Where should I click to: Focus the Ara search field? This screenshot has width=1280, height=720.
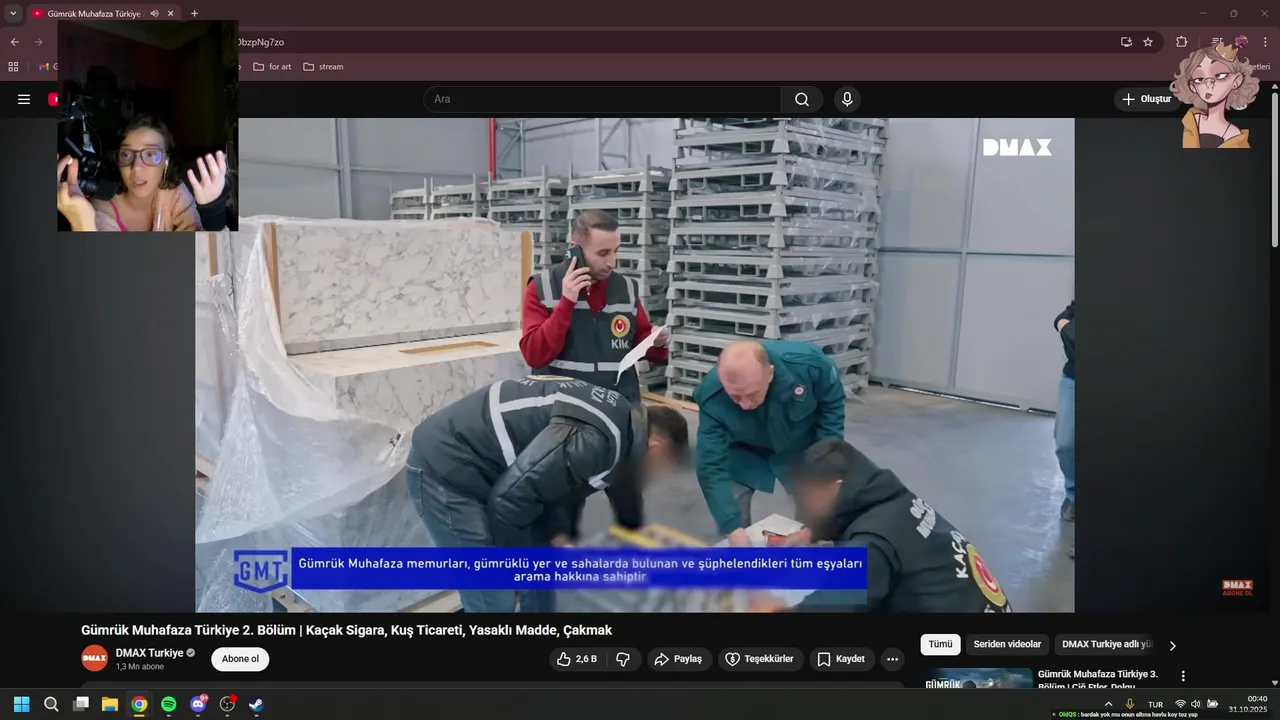[x=603, y=99]
